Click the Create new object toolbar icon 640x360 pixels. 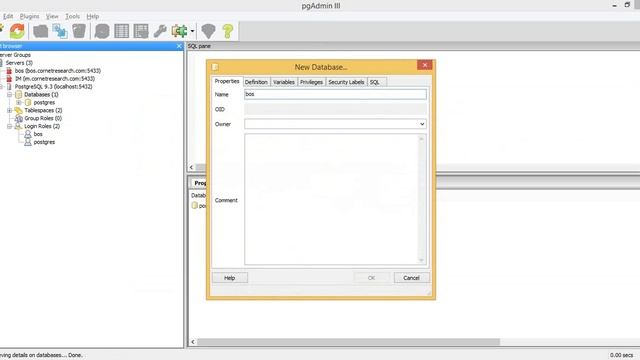(x=60, y=31)
